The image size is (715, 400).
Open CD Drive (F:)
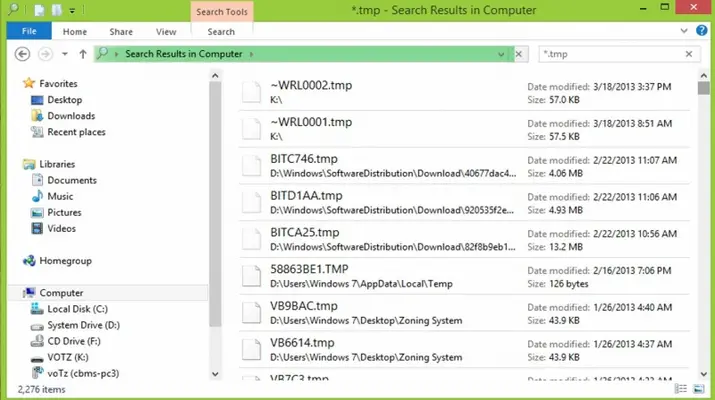pos(73,341)
